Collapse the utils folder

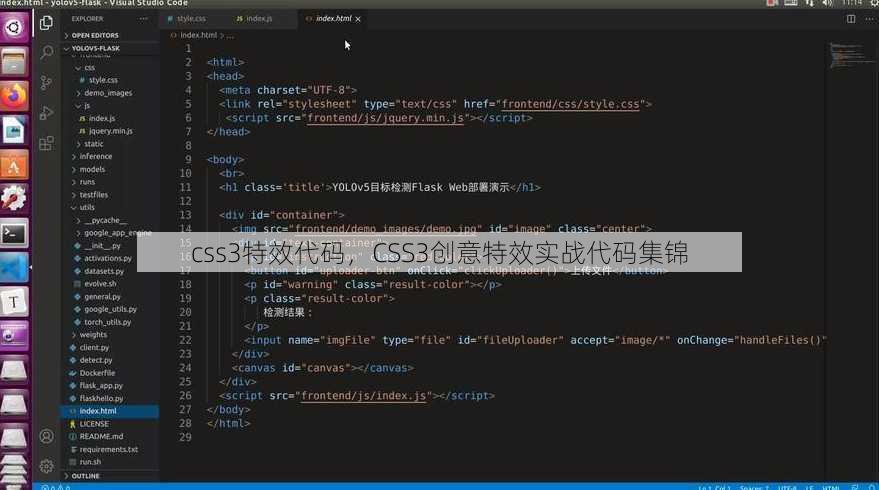[86, 207]
